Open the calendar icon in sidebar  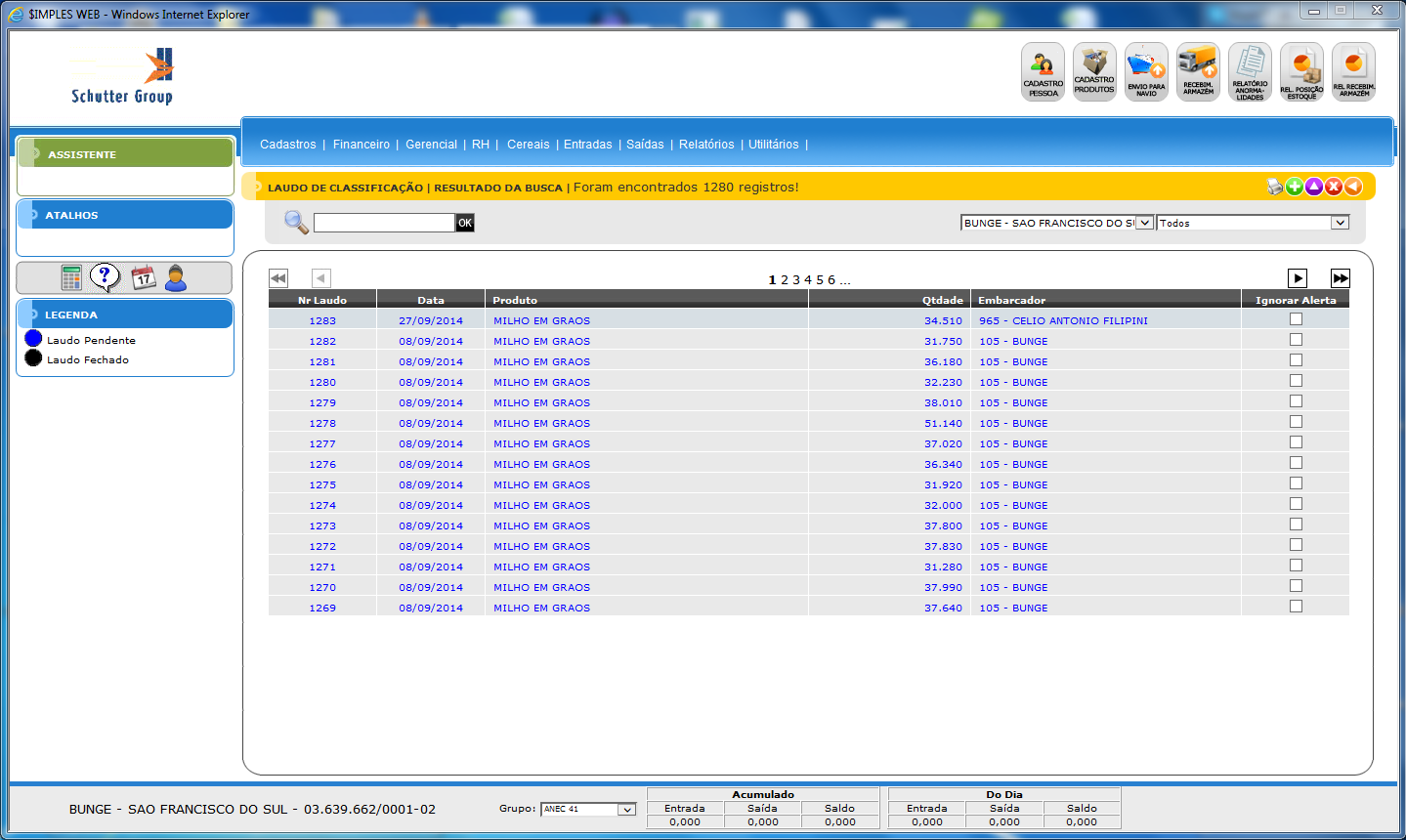pos(144,278)
